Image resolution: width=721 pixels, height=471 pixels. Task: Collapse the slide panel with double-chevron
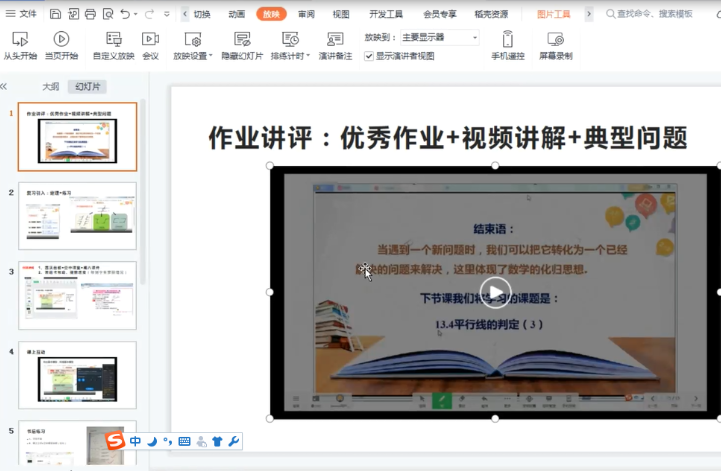[5, 87]
